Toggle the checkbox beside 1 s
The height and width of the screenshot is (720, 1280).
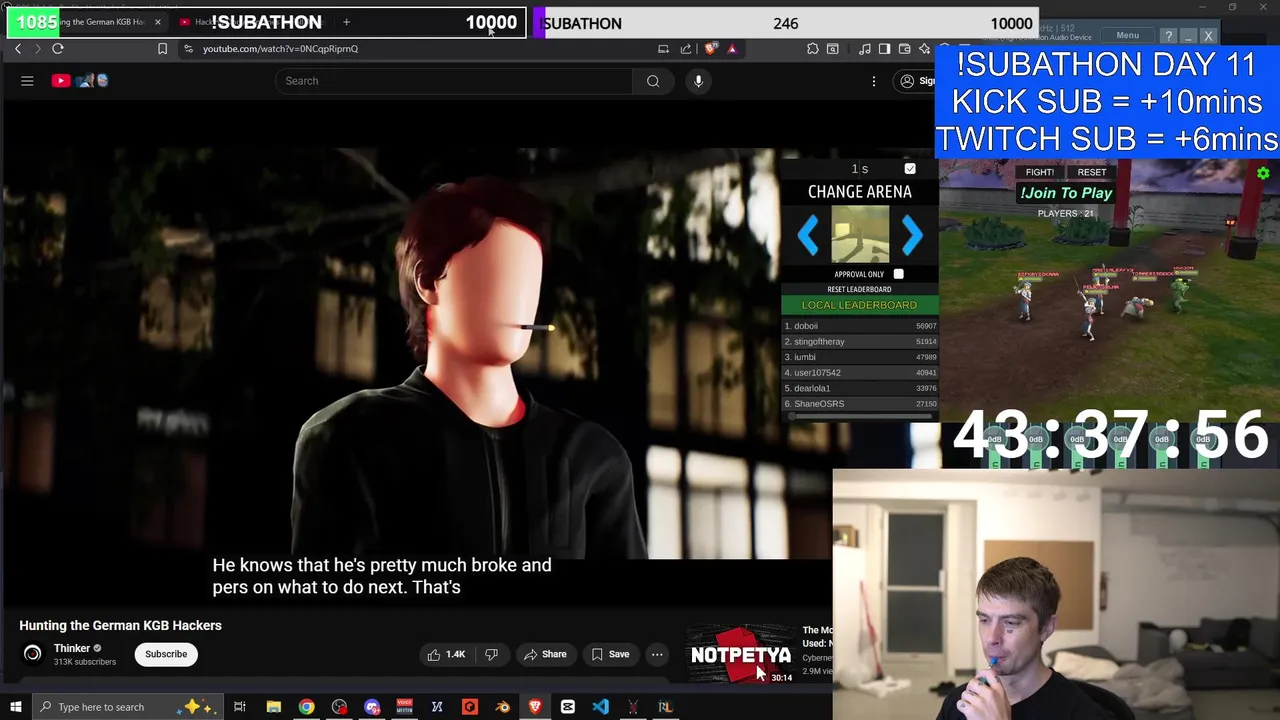(910, 169)
